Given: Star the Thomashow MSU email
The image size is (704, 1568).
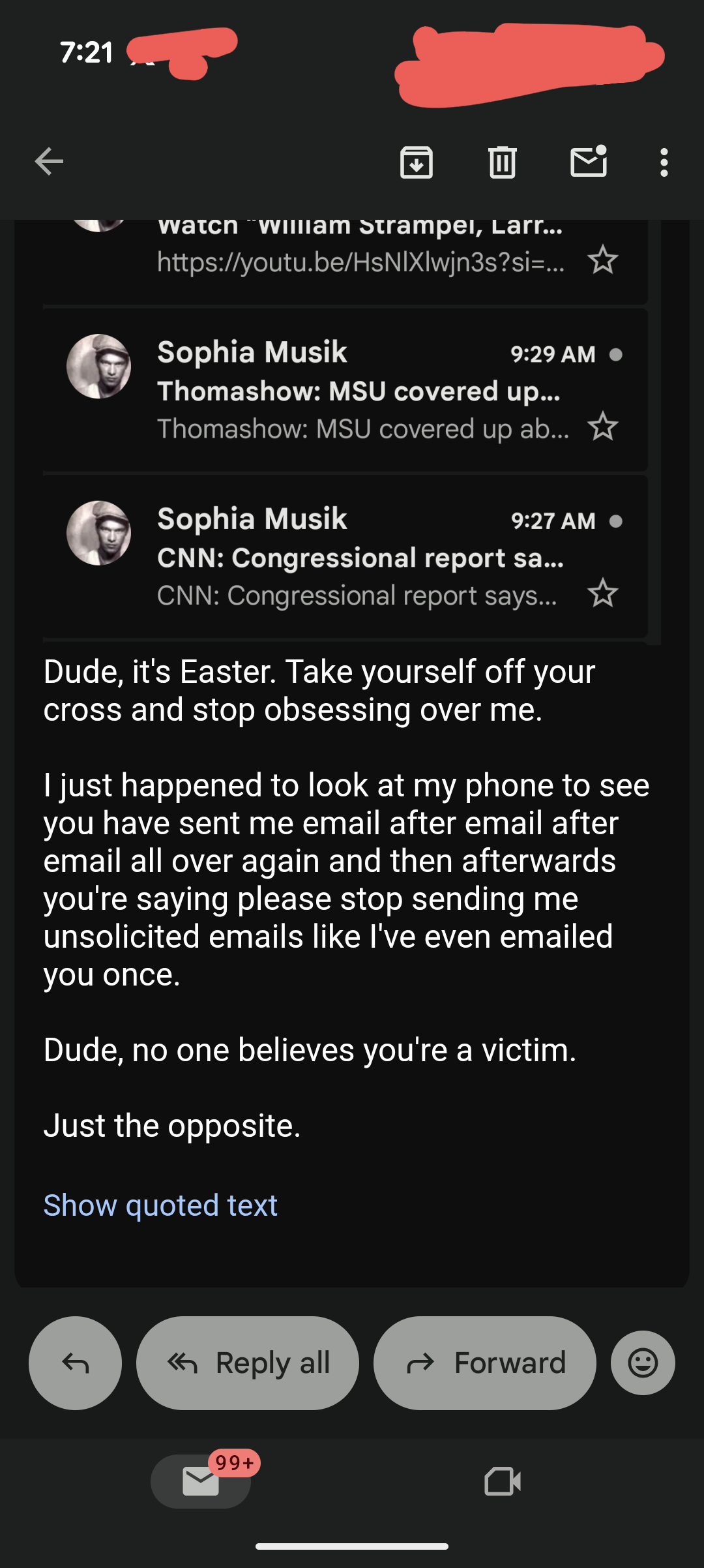Looking at the screenshot, I should [x=602, y=427].
